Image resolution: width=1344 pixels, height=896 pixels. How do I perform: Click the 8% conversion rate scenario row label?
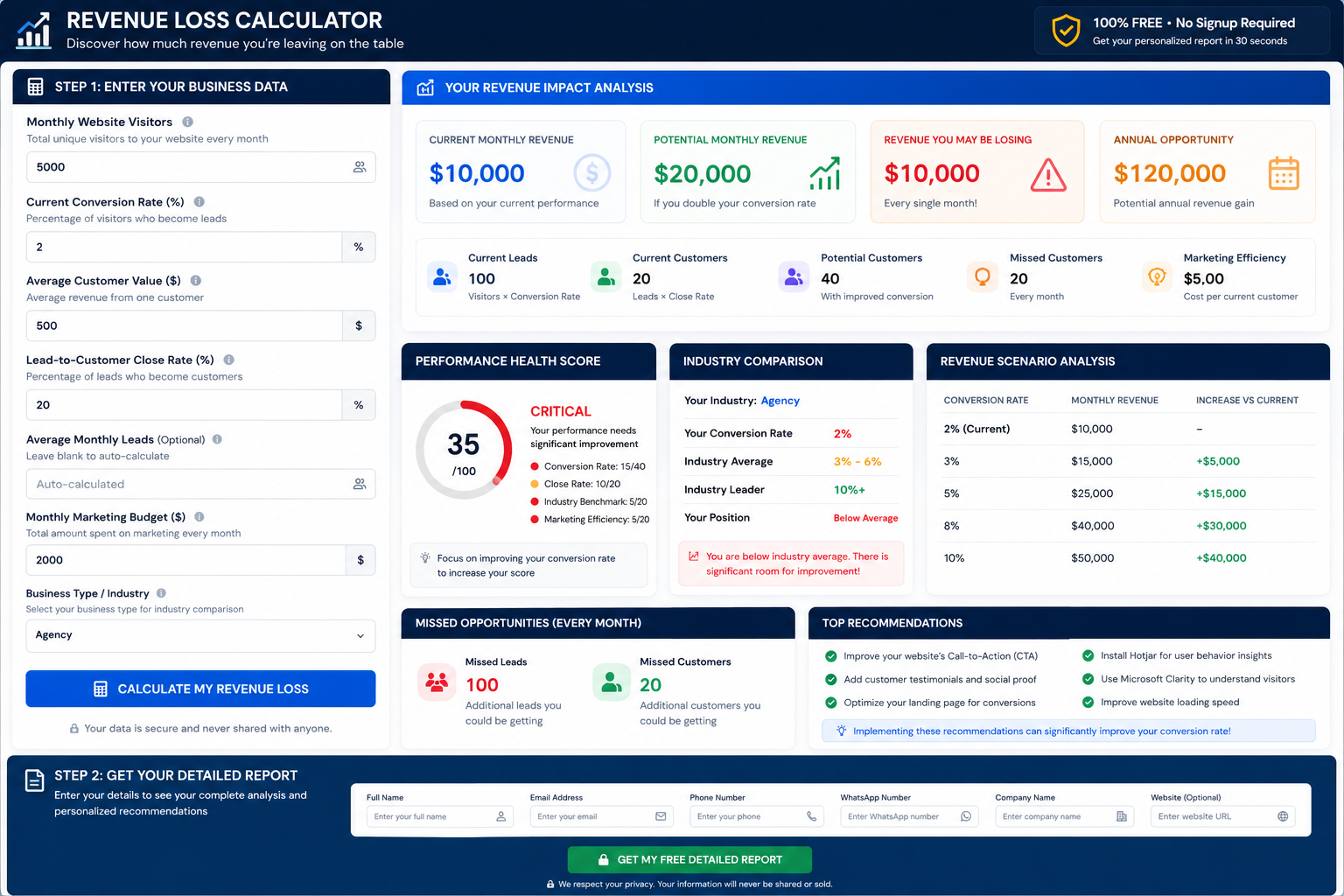951,526
